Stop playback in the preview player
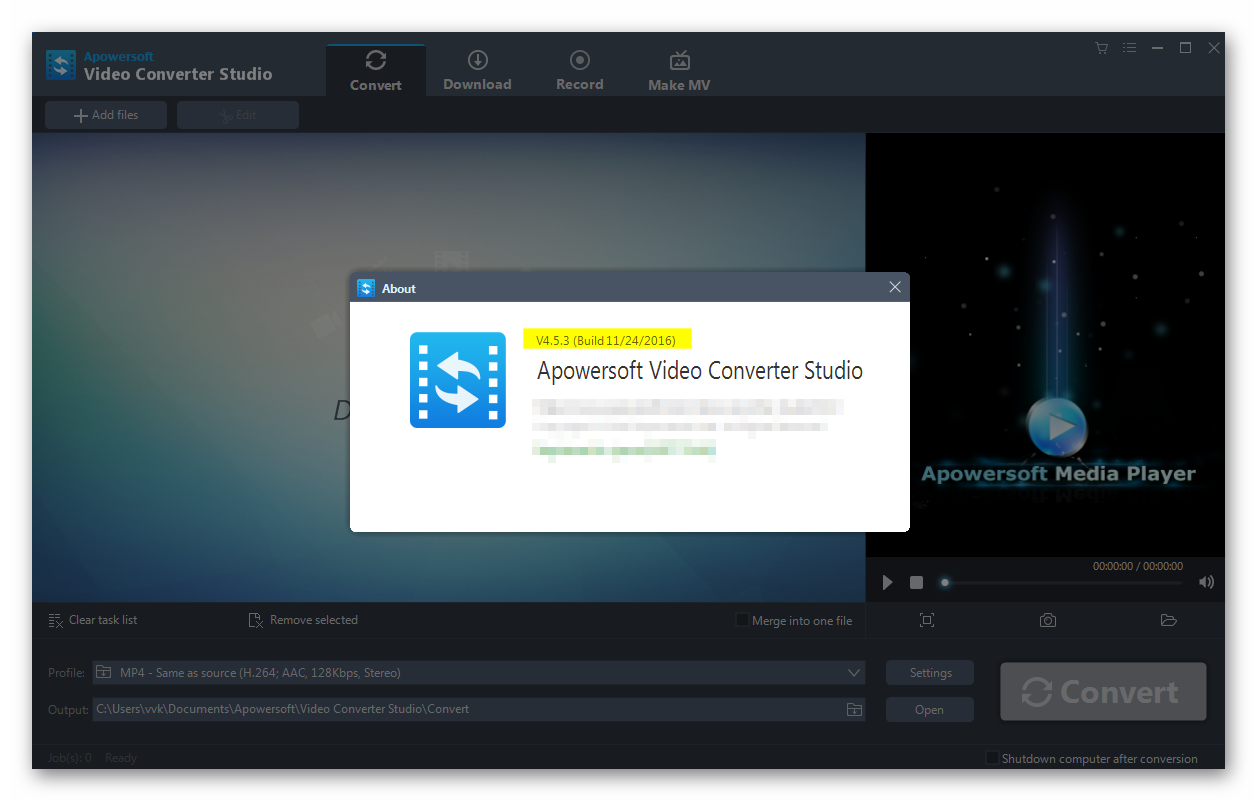This screenshot has width=1257, height=801. click(916, 582)
